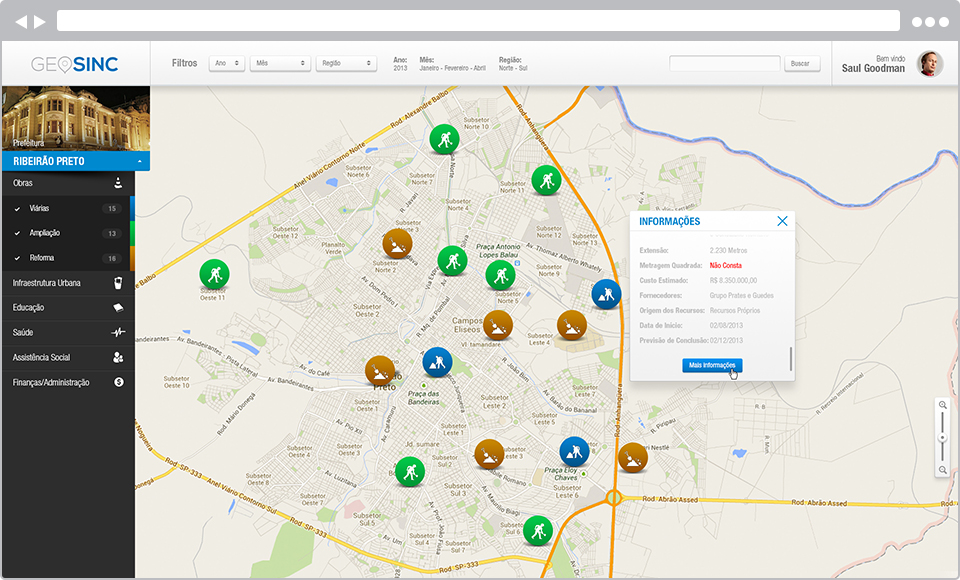Click orange marker above Subsetor Leste 4
Image resolution: width=960 pixels, height=580 pixels.
pos(572,325)
